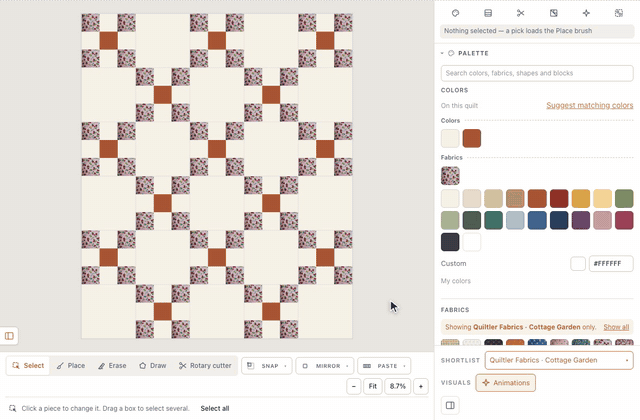Screen dimensions: 640x420
Task: Choose the mustard yellow palette swatch
Action: pyautogui.click(x=581, y=198)
